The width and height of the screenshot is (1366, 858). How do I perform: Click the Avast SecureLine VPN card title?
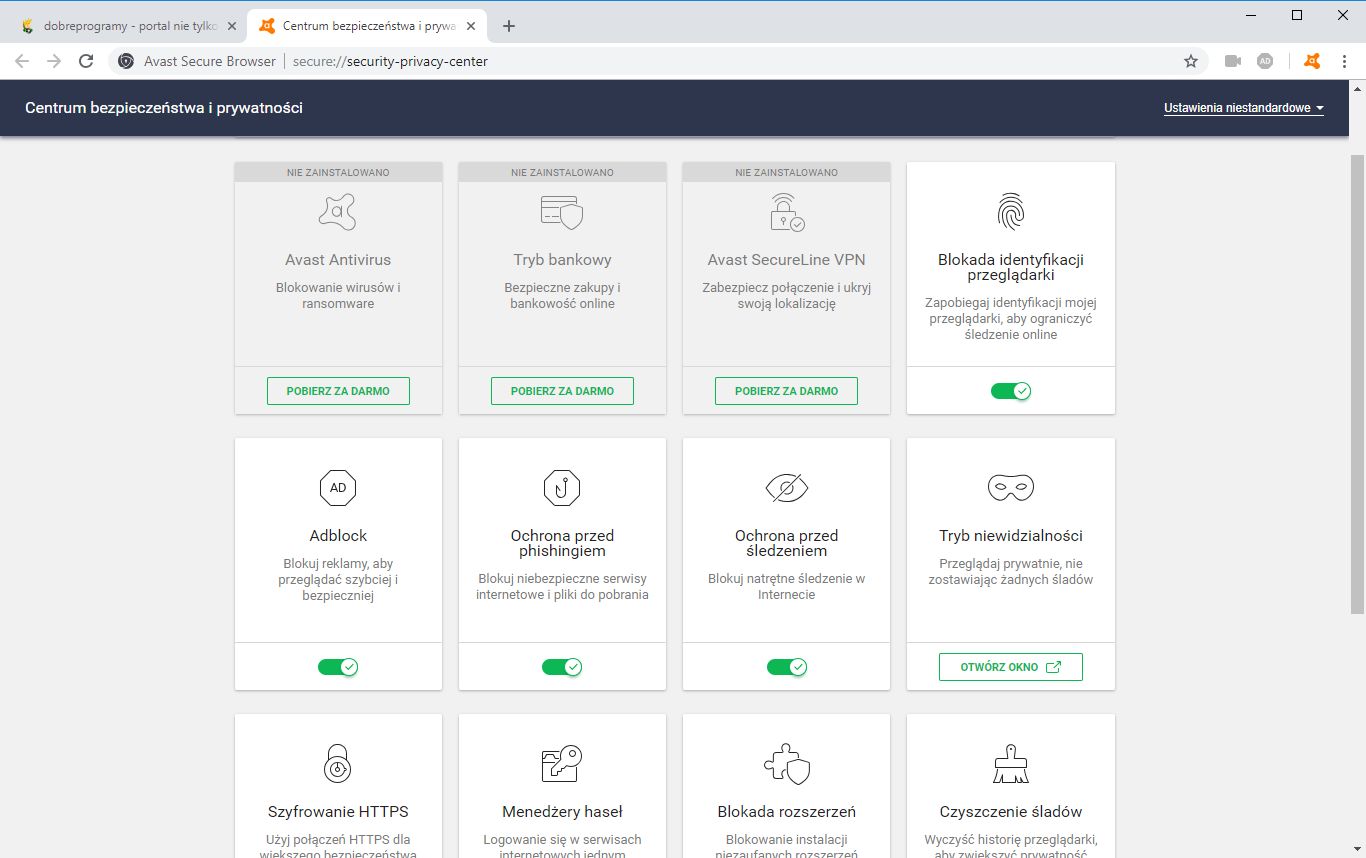coord(786,260)
